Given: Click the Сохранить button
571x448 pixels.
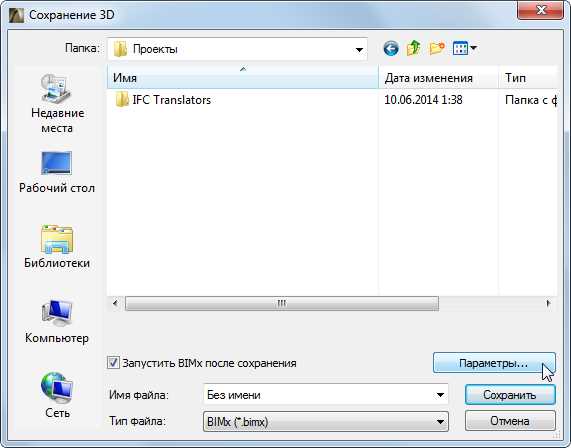Looking at the screenshot, I should 510,395.
